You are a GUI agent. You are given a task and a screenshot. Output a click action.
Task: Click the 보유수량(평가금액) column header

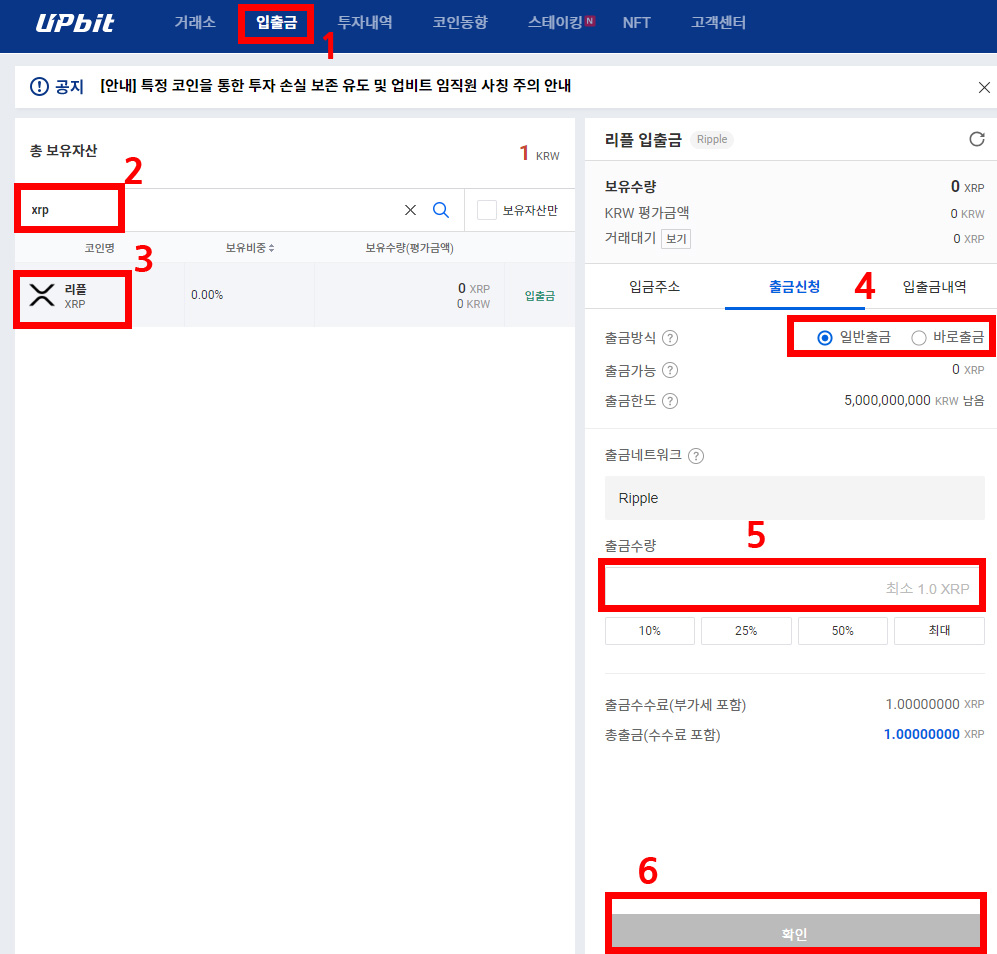coord(409,248)
